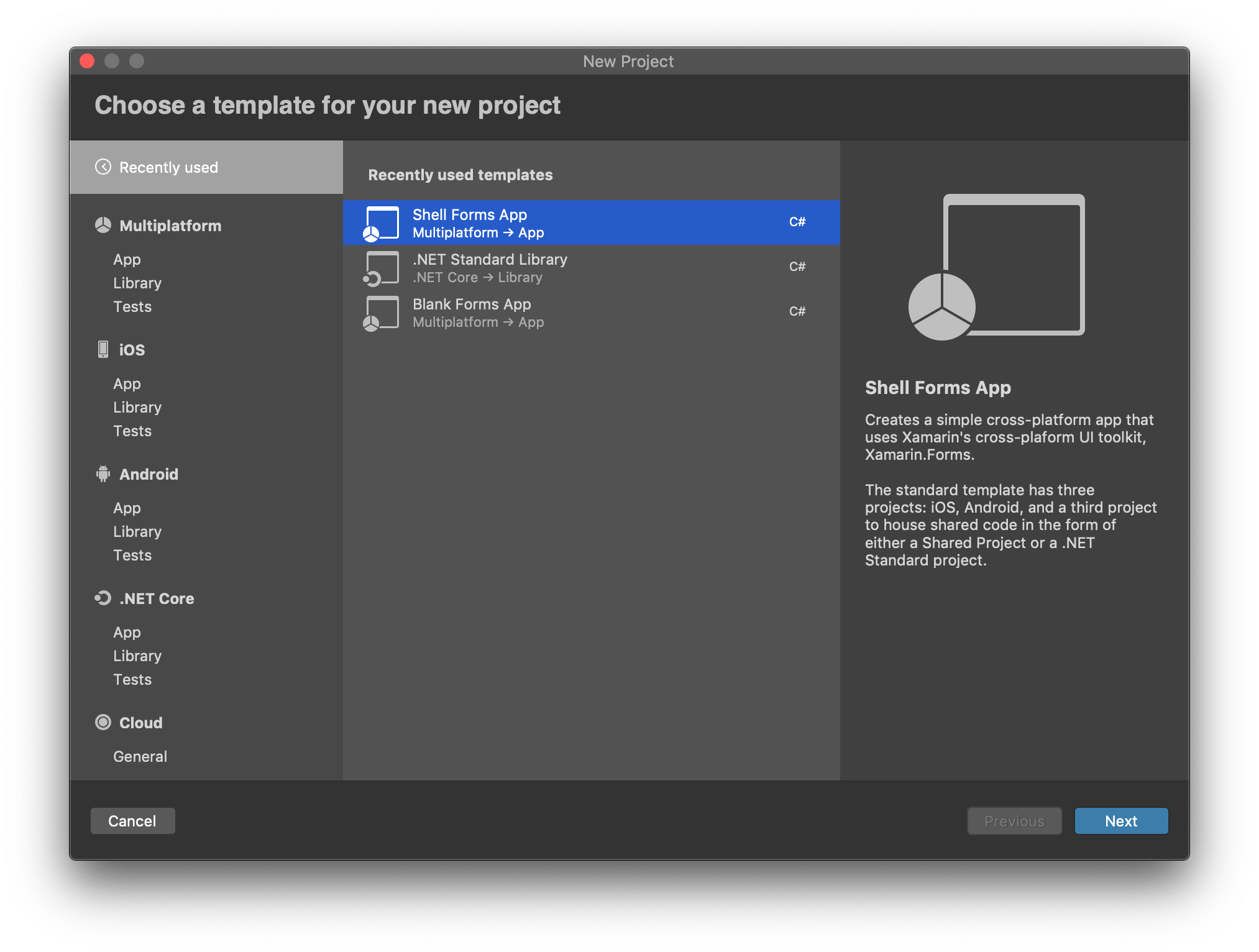Screen dimensions: 1259x952
Task: Click the Recently used clock icon
Action: pos(103,167)
